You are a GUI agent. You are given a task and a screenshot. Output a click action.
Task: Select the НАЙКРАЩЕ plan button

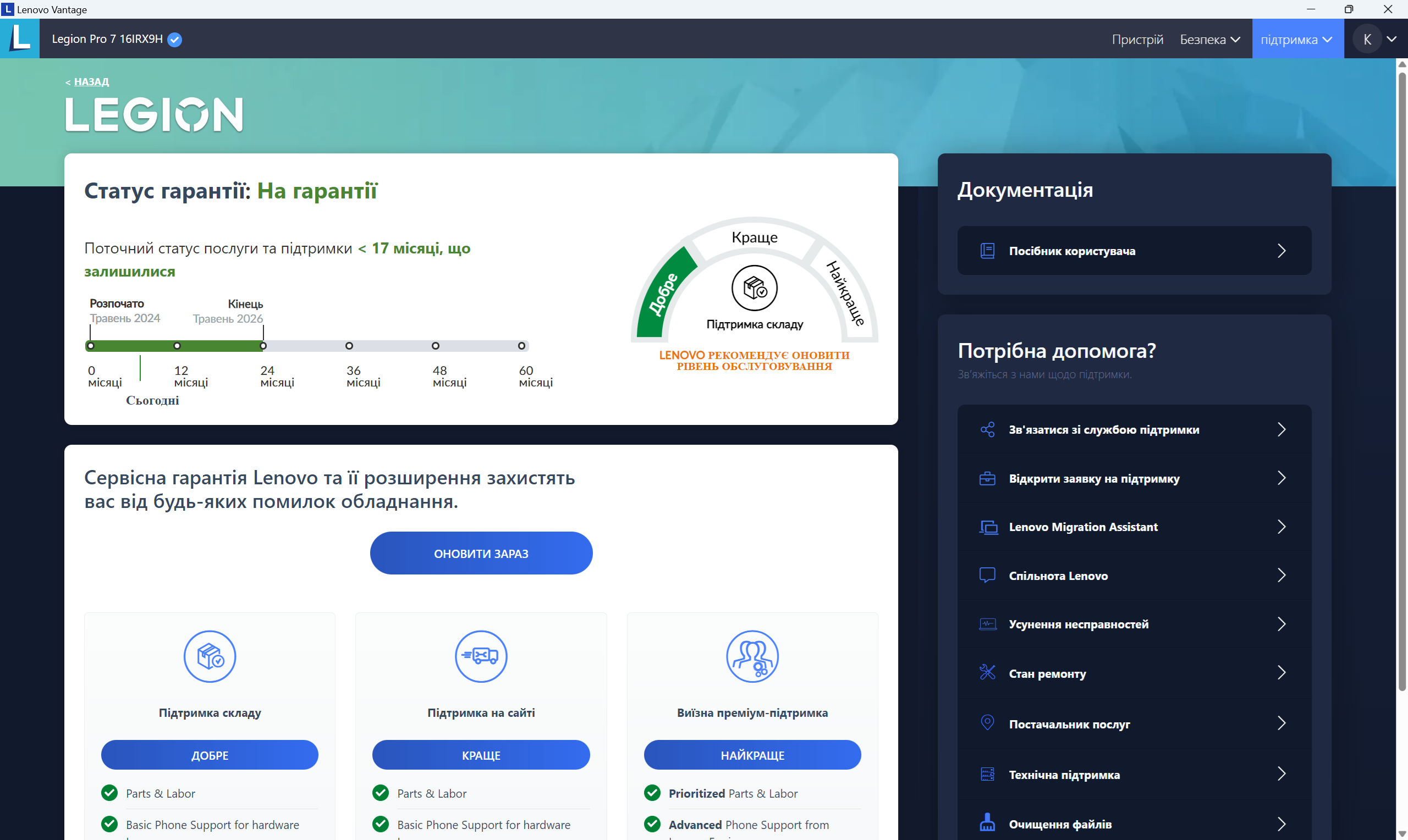tap(752, 755)
